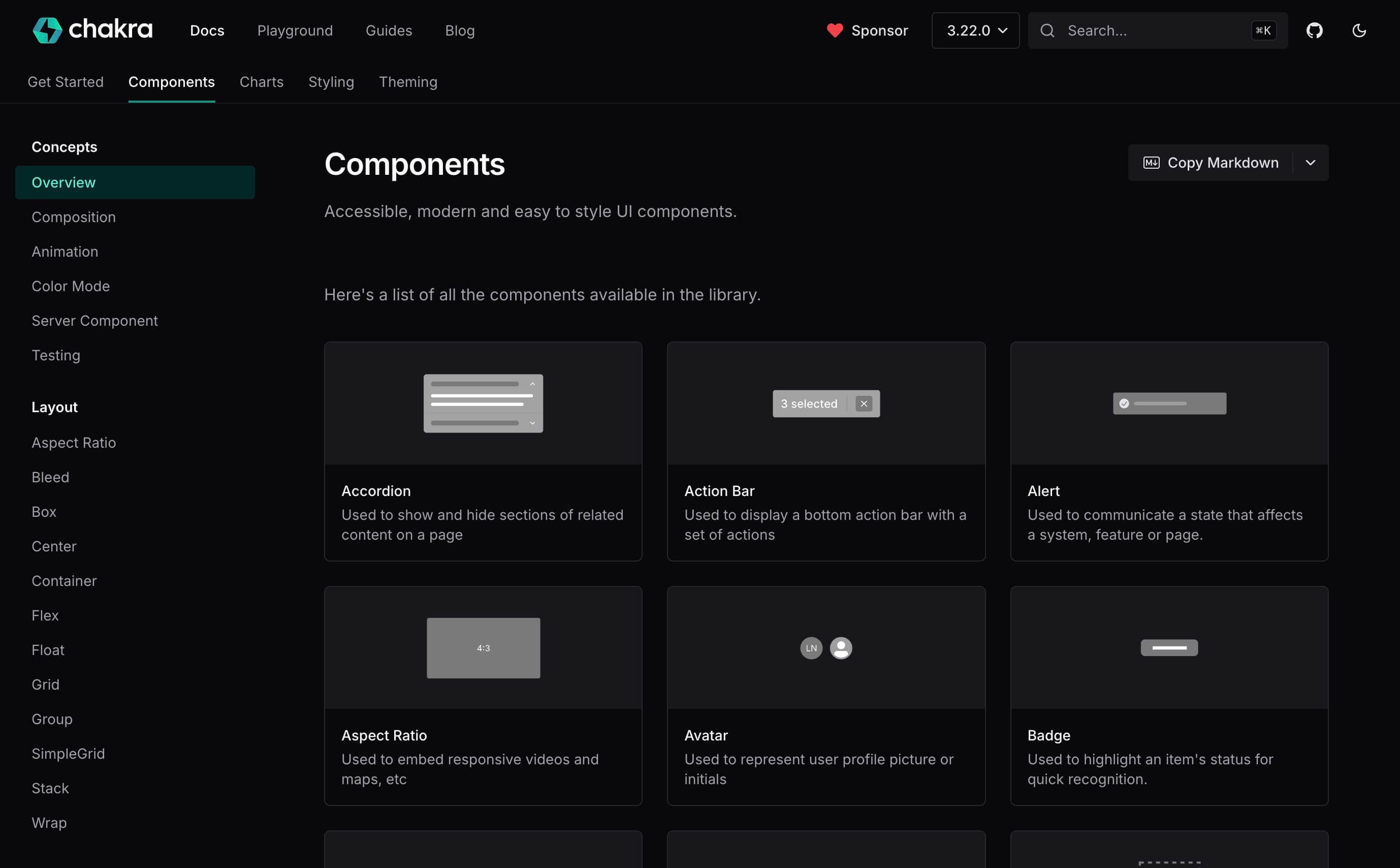Viewport: 1400px width, 868px height.
Task: Open the GitHub repository icon
Action: [1315, 30]
